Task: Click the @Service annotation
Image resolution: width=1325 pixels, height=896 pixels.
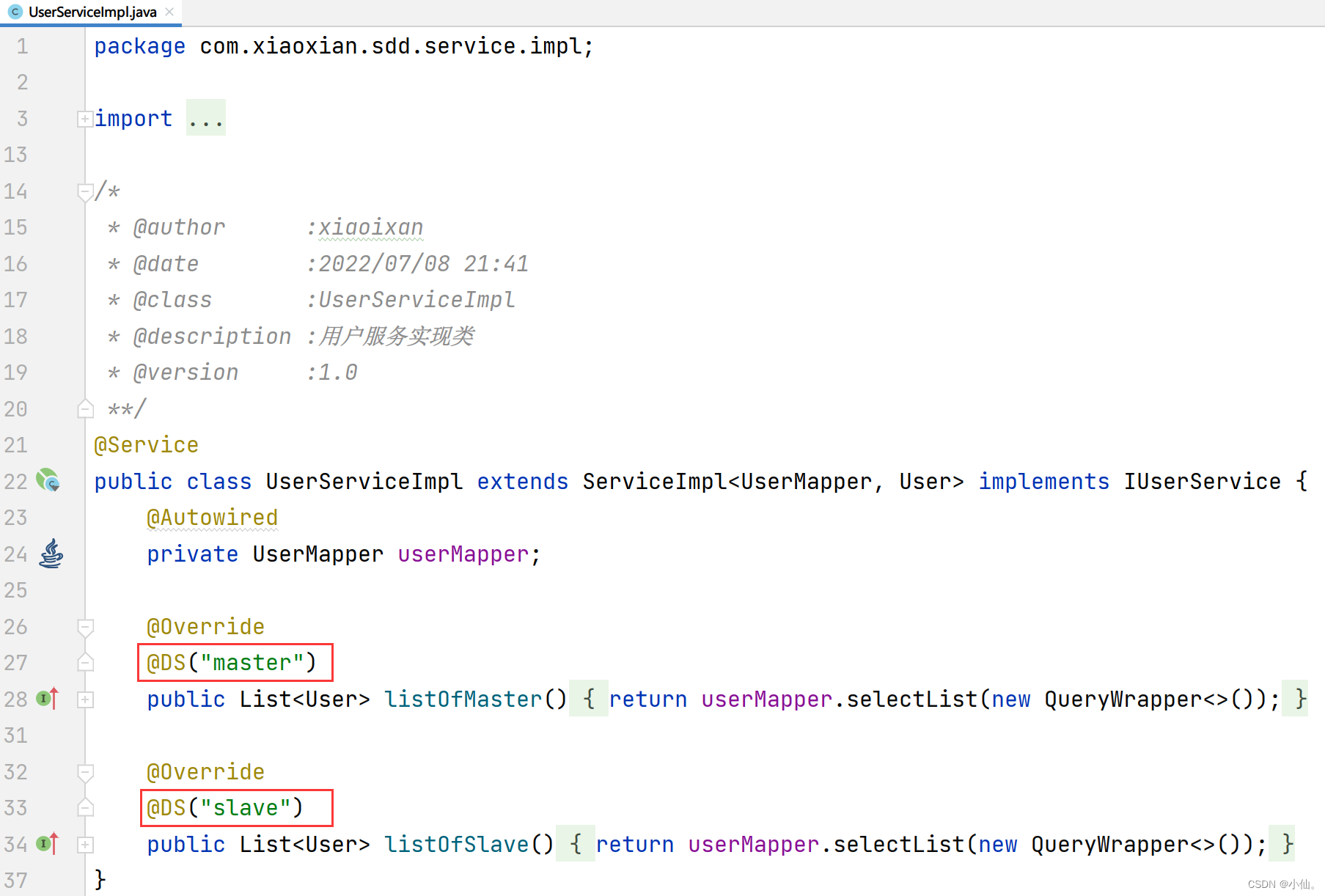Action: pos(147,445)
